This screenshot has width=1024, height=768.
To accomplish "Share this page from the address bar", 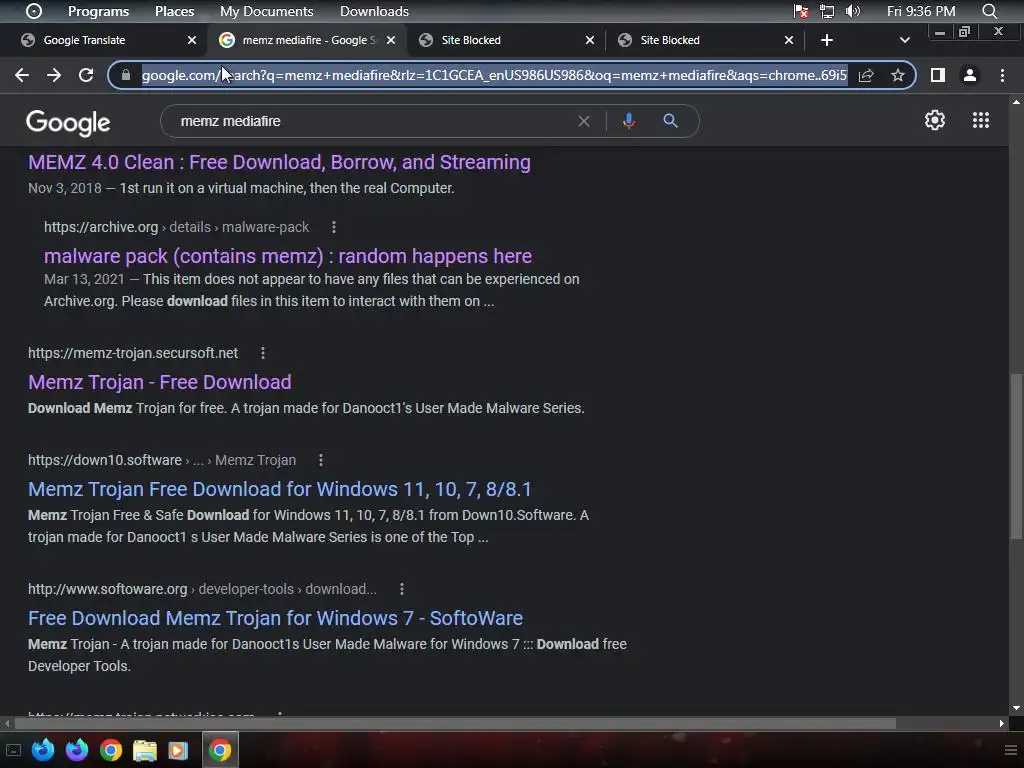I will 866,75.
